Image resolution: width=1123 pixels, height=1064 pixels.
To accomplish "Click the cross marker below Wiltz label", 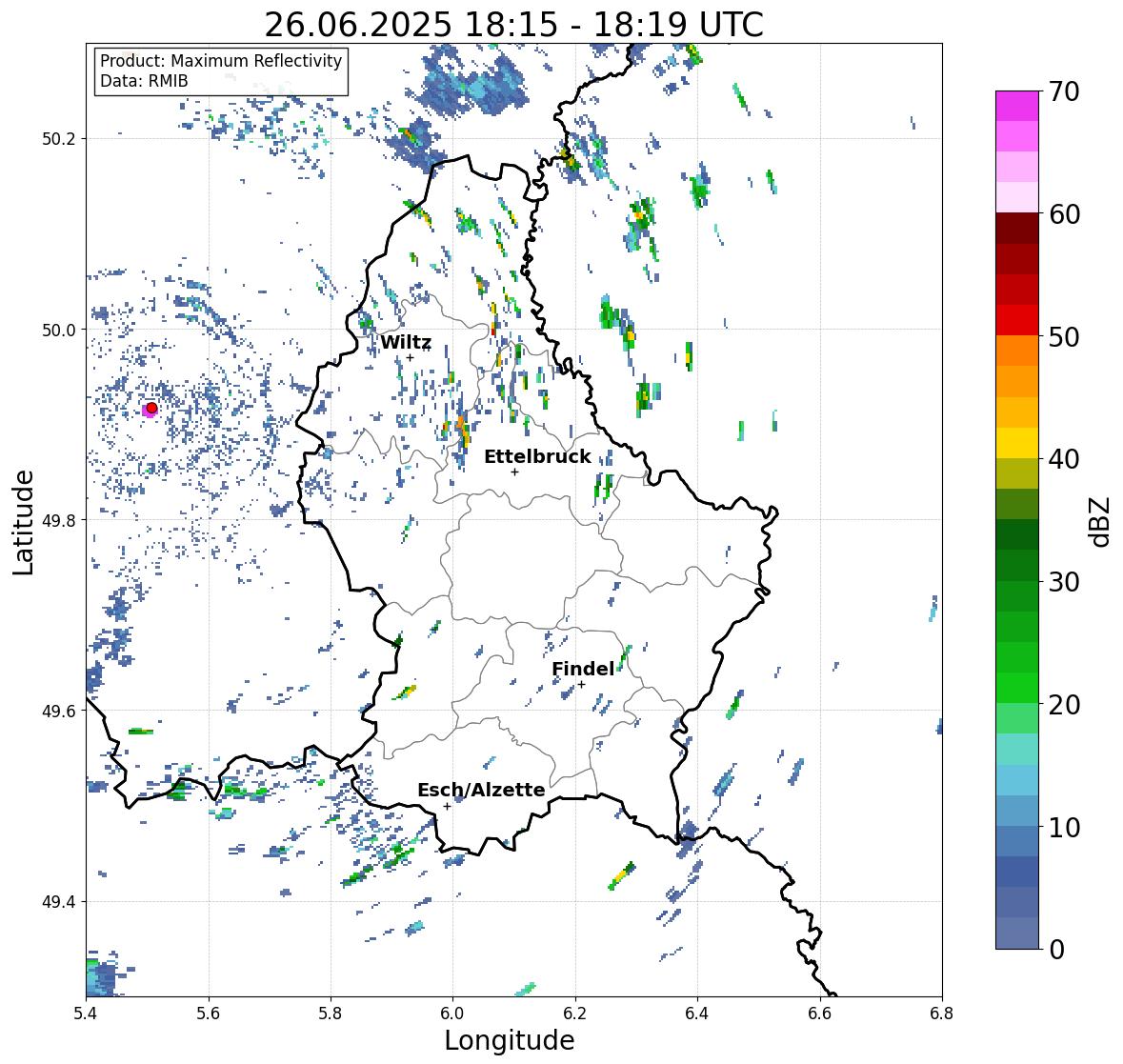I will [410, 357].
